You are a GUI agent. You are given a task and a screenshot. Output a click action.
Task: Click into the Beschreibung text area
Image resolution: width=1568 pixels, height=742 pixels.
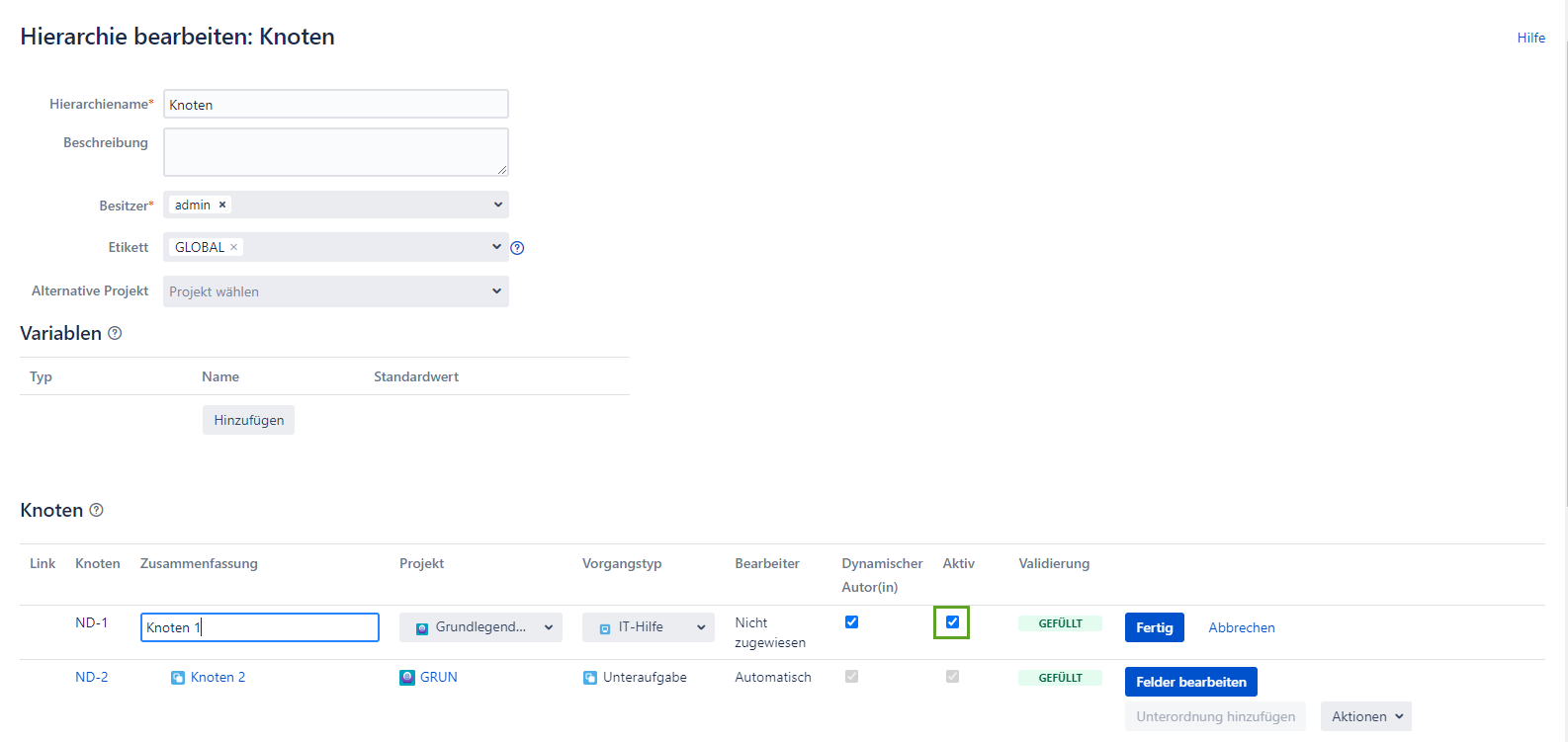click(335, 152)
